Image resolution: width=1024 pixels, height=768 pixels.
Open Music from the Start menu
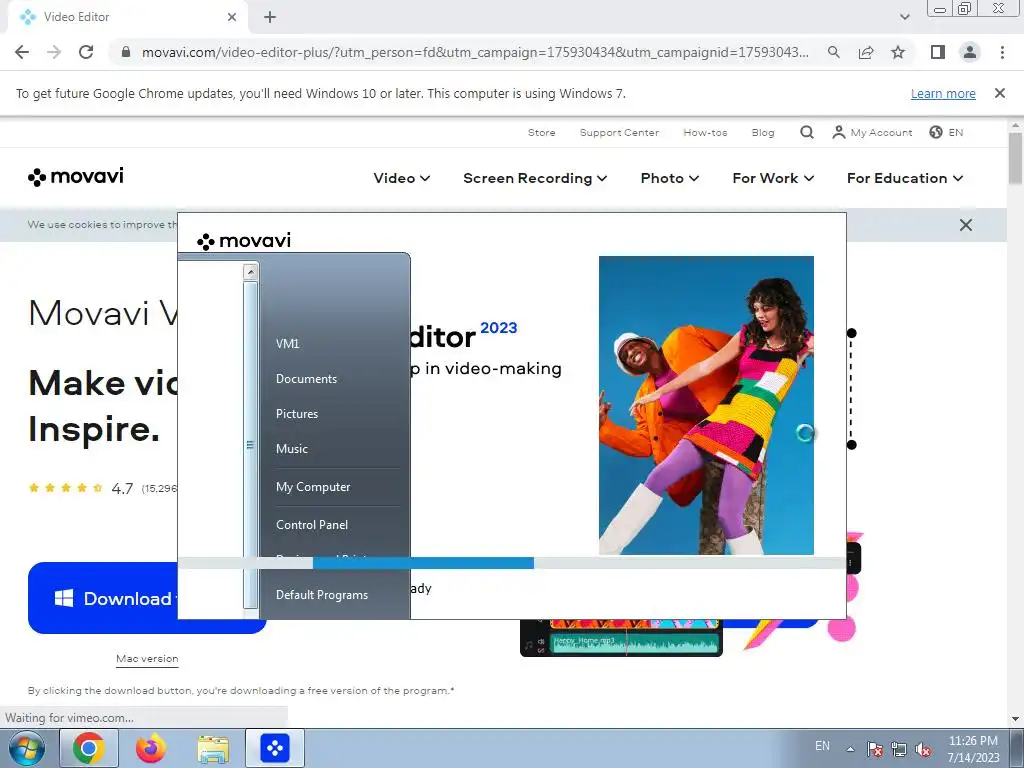point(291,449)
